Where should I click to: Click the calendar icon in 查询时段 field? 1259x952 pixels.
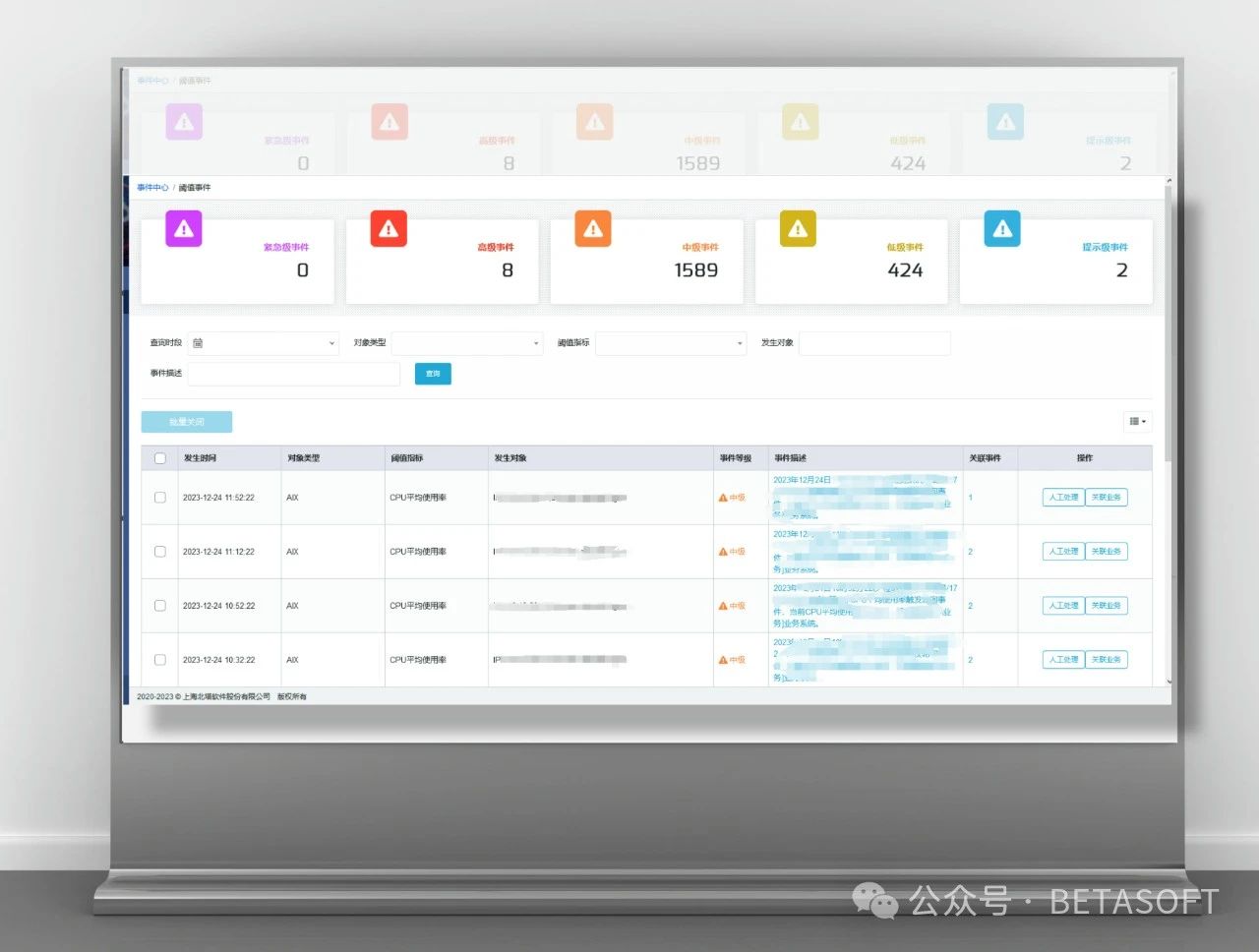(x=198, y=343)
